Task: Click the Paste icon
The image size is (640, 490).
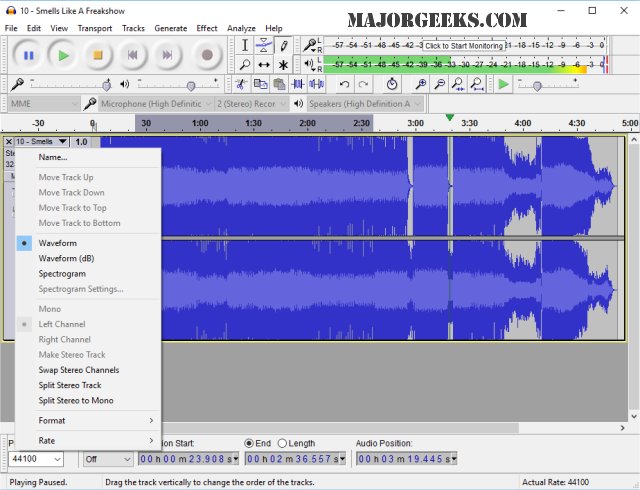Action: (279, 85)
